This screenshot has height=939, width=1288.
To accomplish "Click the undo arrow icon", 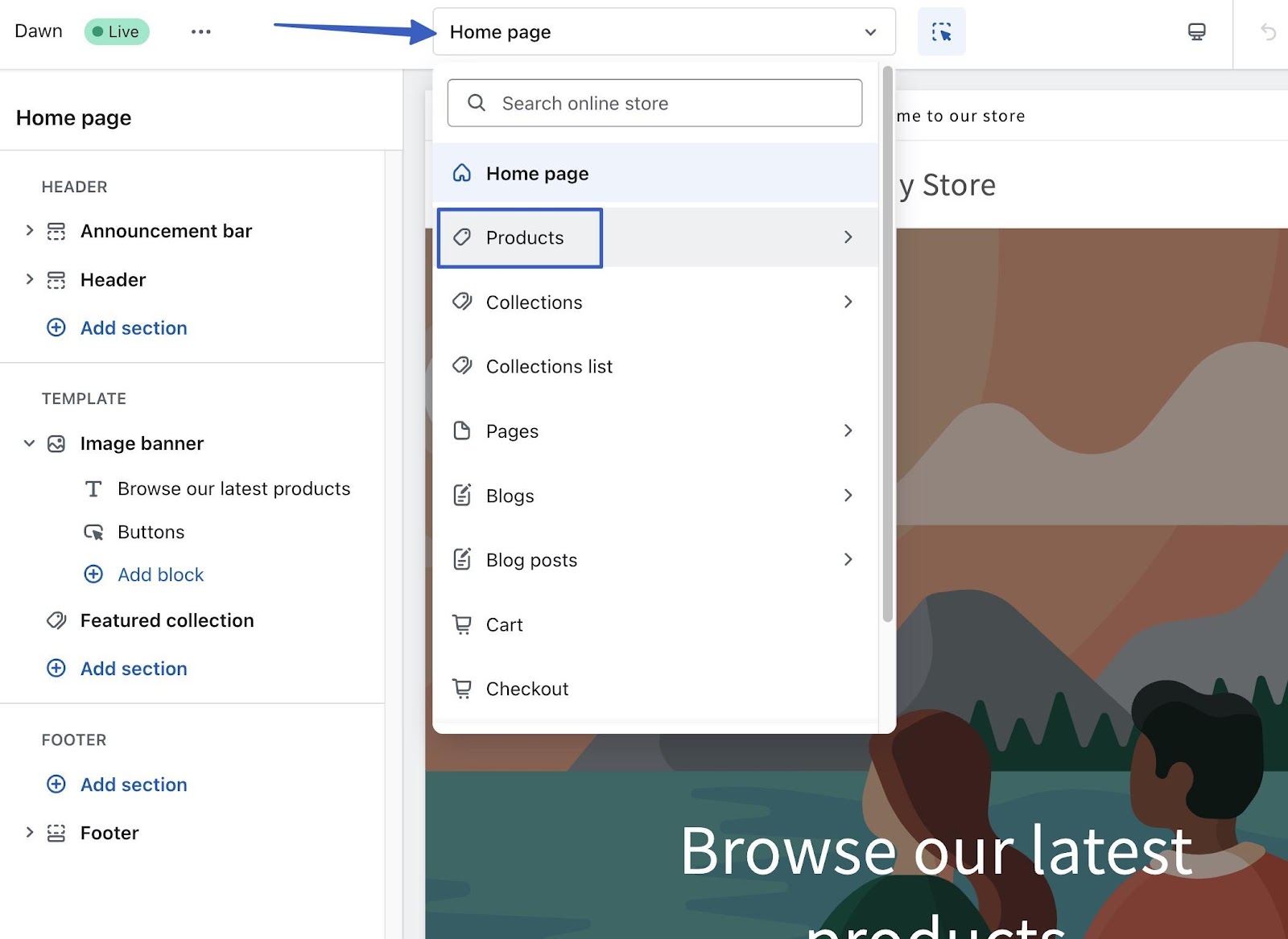I will 1268,32.
